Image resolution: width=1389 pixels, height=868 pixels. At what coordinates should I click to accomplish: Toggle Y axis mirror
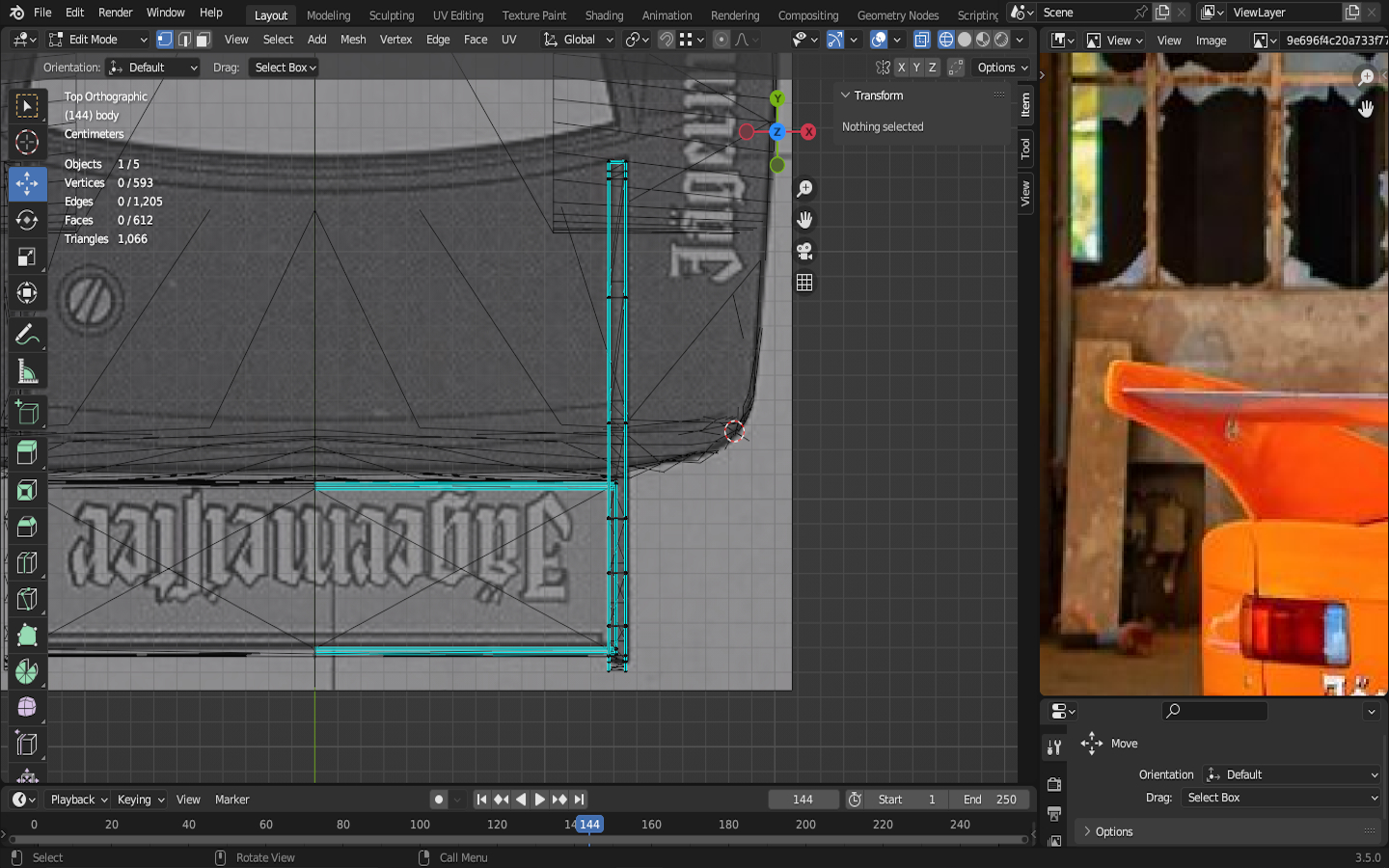(916, 68)
